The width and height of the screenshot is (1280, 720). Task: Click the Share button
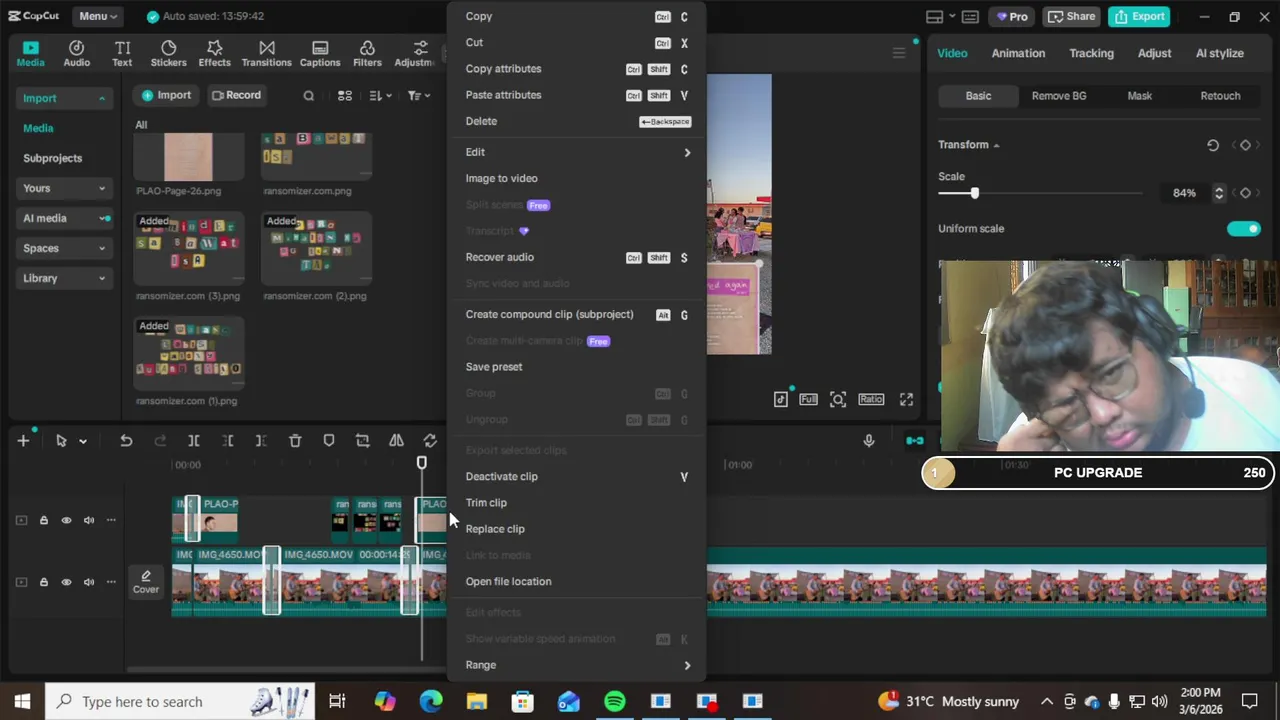[x=1070, y=16]
